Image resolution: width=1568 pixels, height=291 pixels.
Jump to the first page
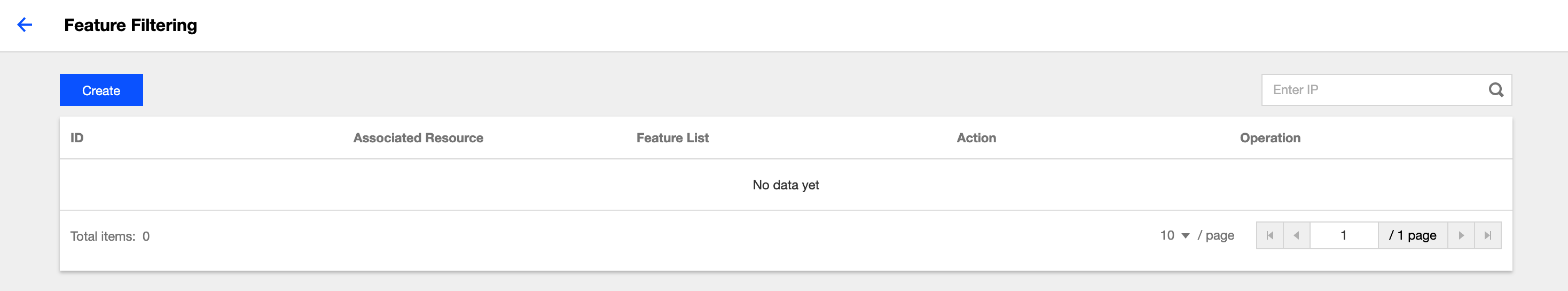point(1270,235)
